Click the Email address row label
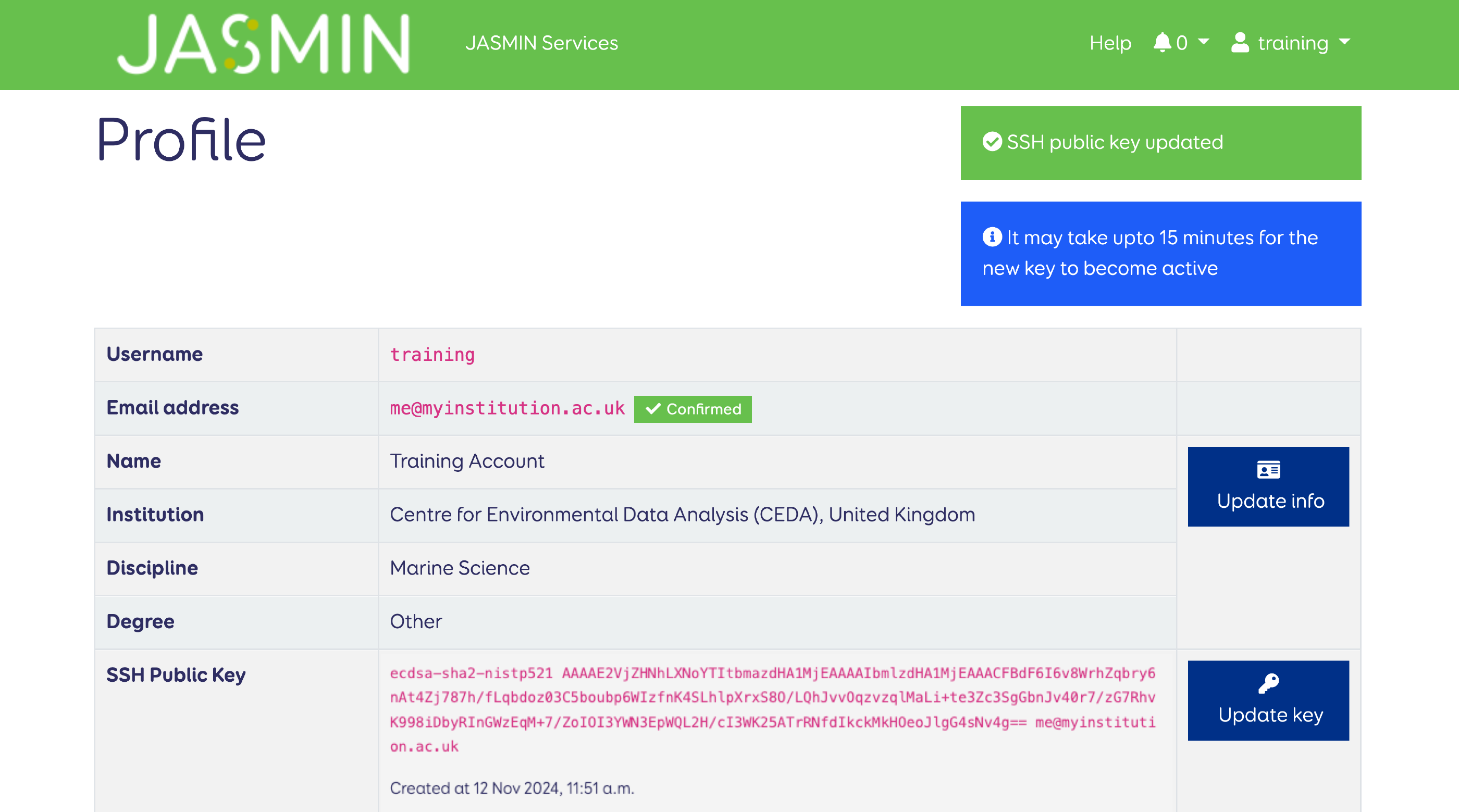Image resolution: width=1459 pixels, height=812 pixels. pyautogui.click(x=172, y=407)
